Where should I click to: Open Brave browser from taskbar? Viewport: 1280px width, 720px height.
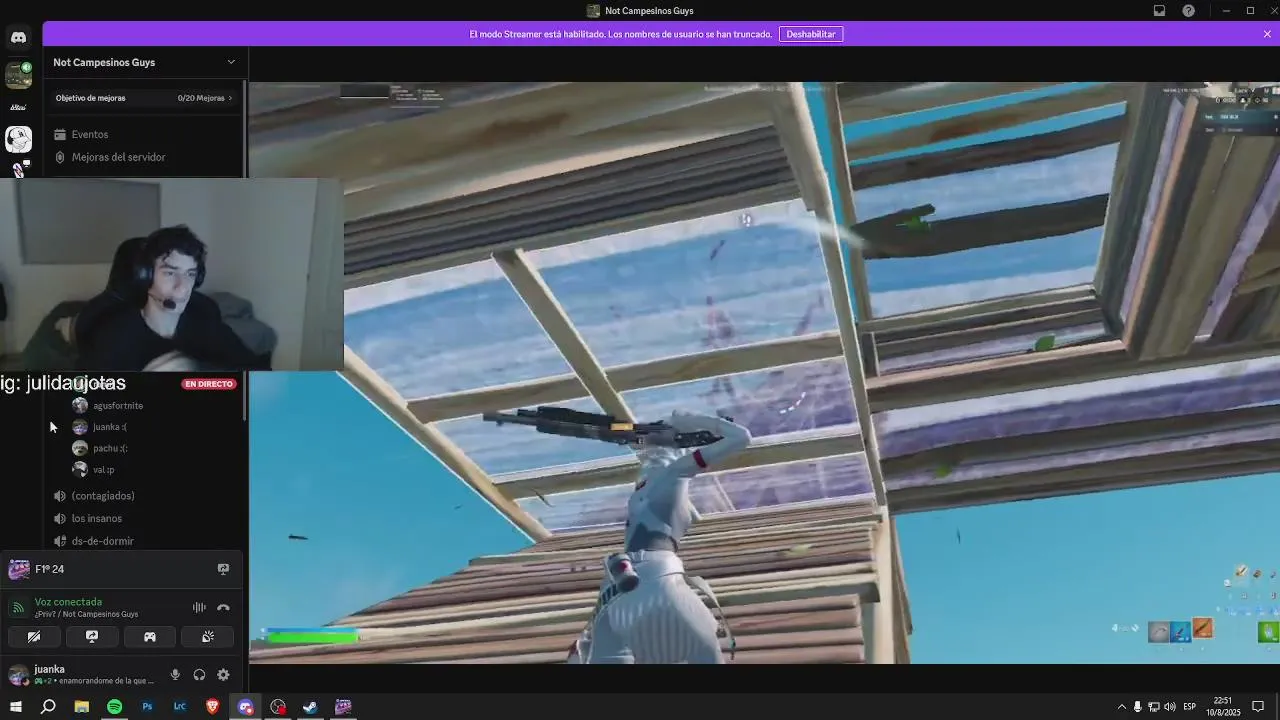coord(212,707)
